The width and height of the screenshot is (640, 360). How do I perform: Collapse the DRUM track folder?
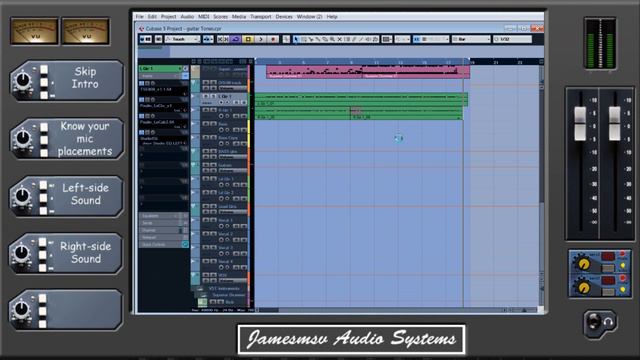(x=193, y=83)
